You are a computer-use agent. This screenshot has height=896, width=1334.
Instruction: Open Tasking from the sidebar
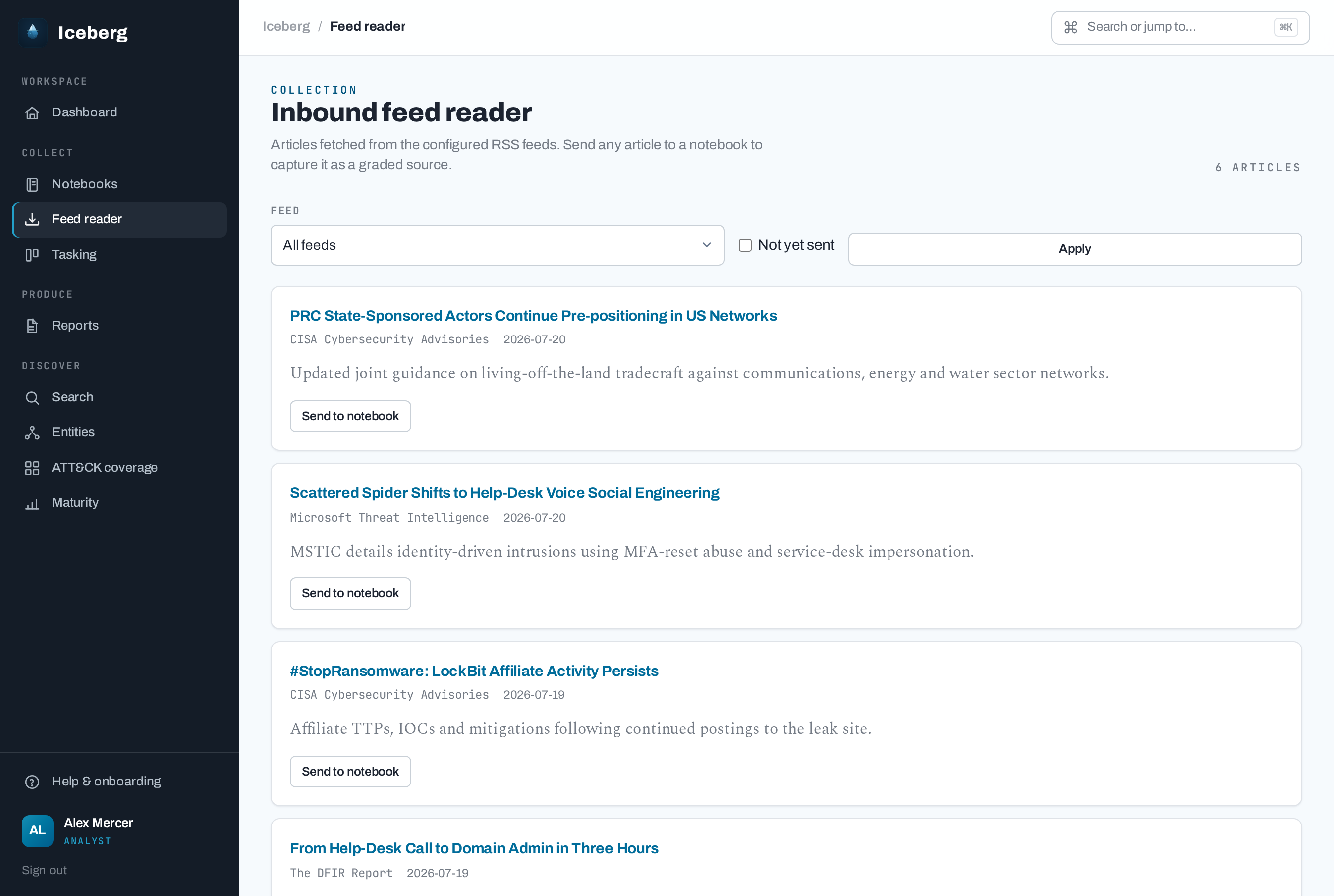point(119,255)
